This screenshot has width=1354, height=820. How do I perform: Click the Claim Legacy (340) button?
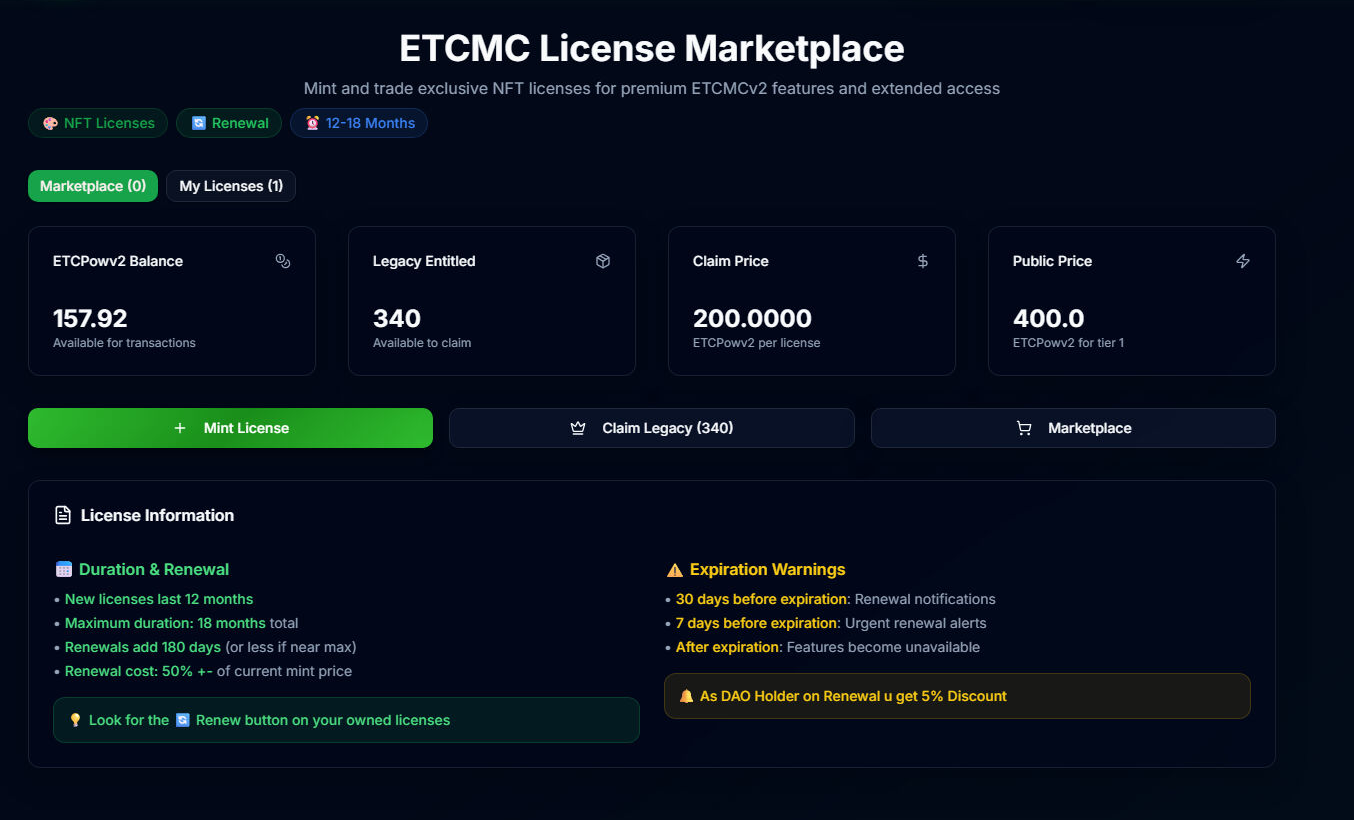(x=651, y=428)
